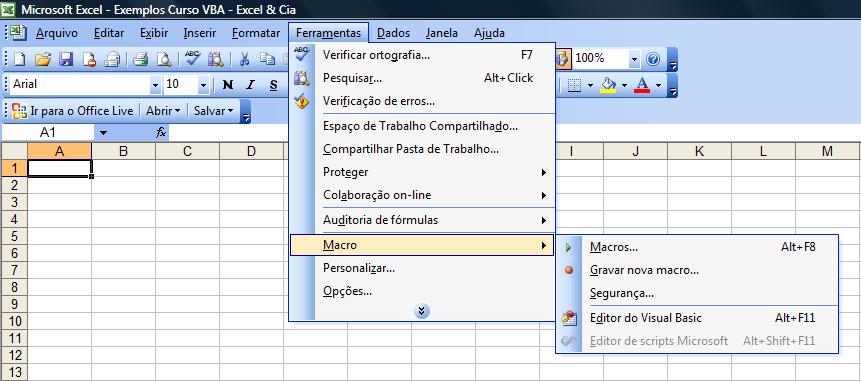Open Colaboração on-line submenu

pos(422,195)
